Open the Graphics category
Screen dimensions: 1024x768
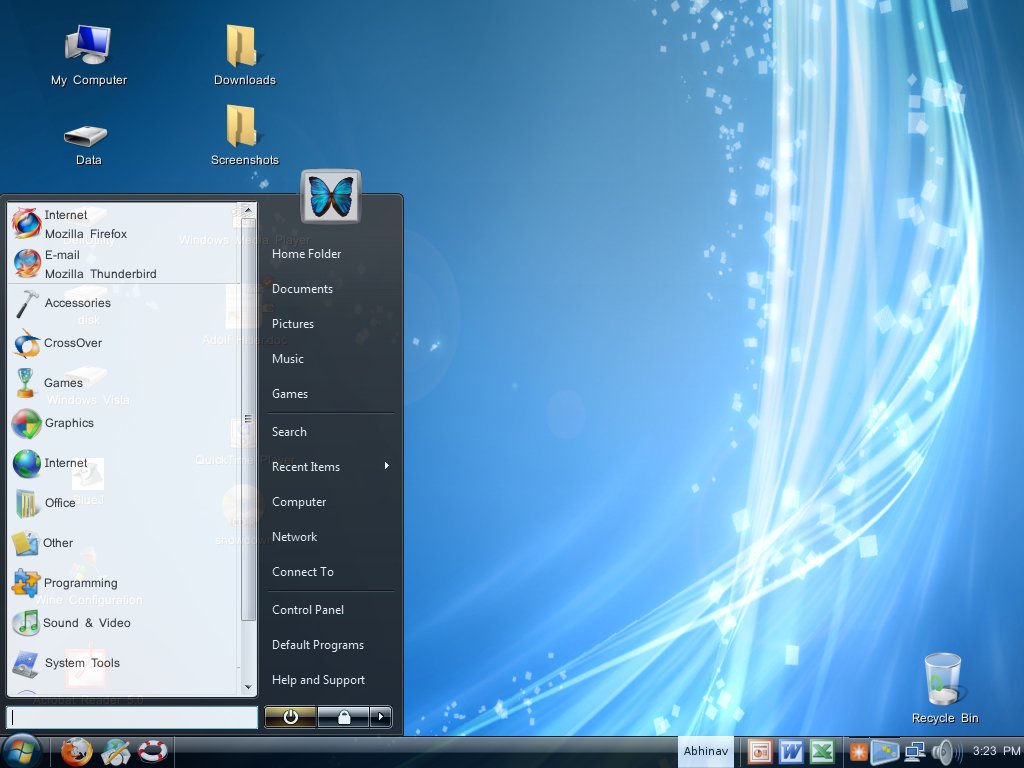pyautogui.click(x=124, y=423)
